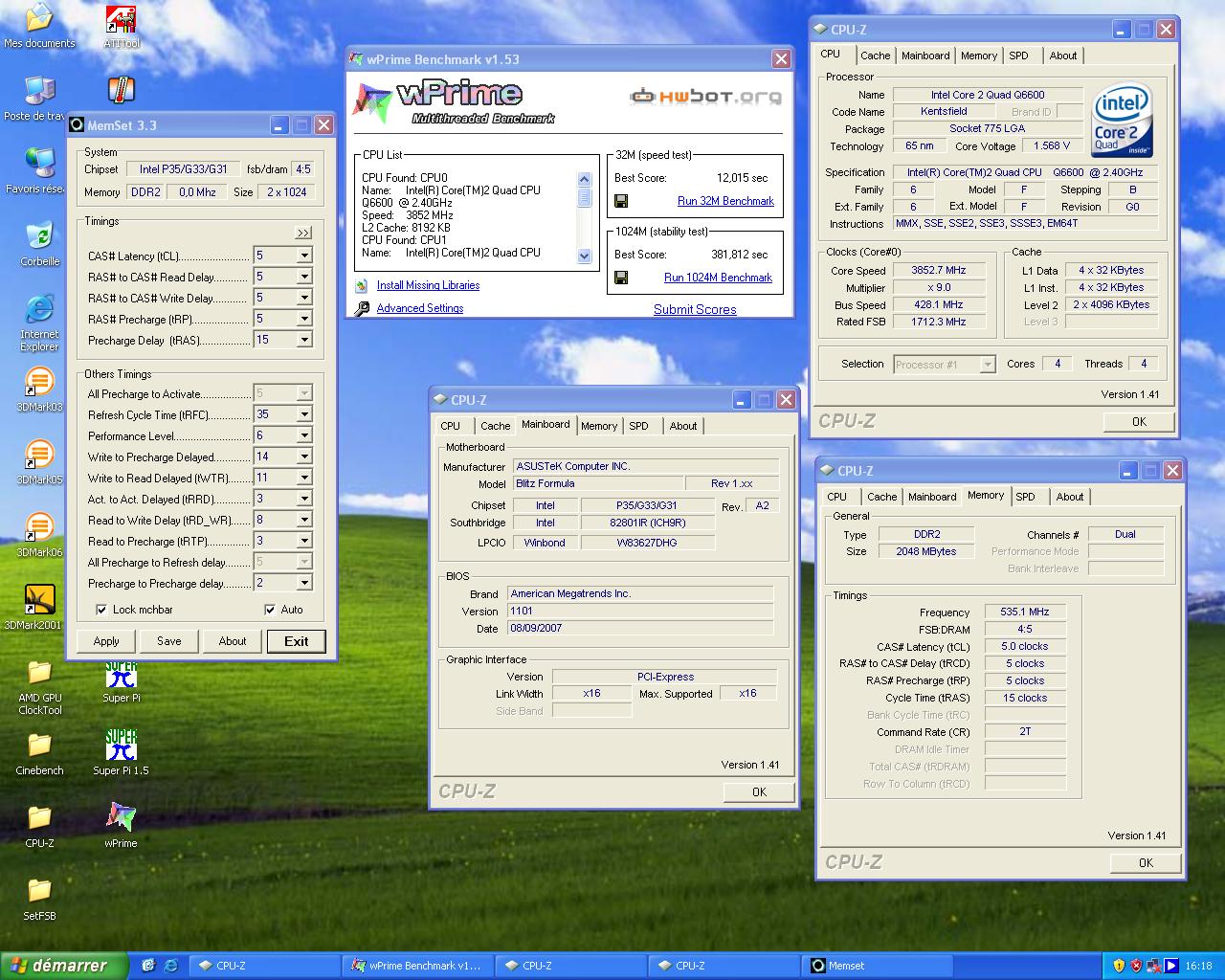Select CPU tab in Mainboard CPU-Z window

point(450,426)
